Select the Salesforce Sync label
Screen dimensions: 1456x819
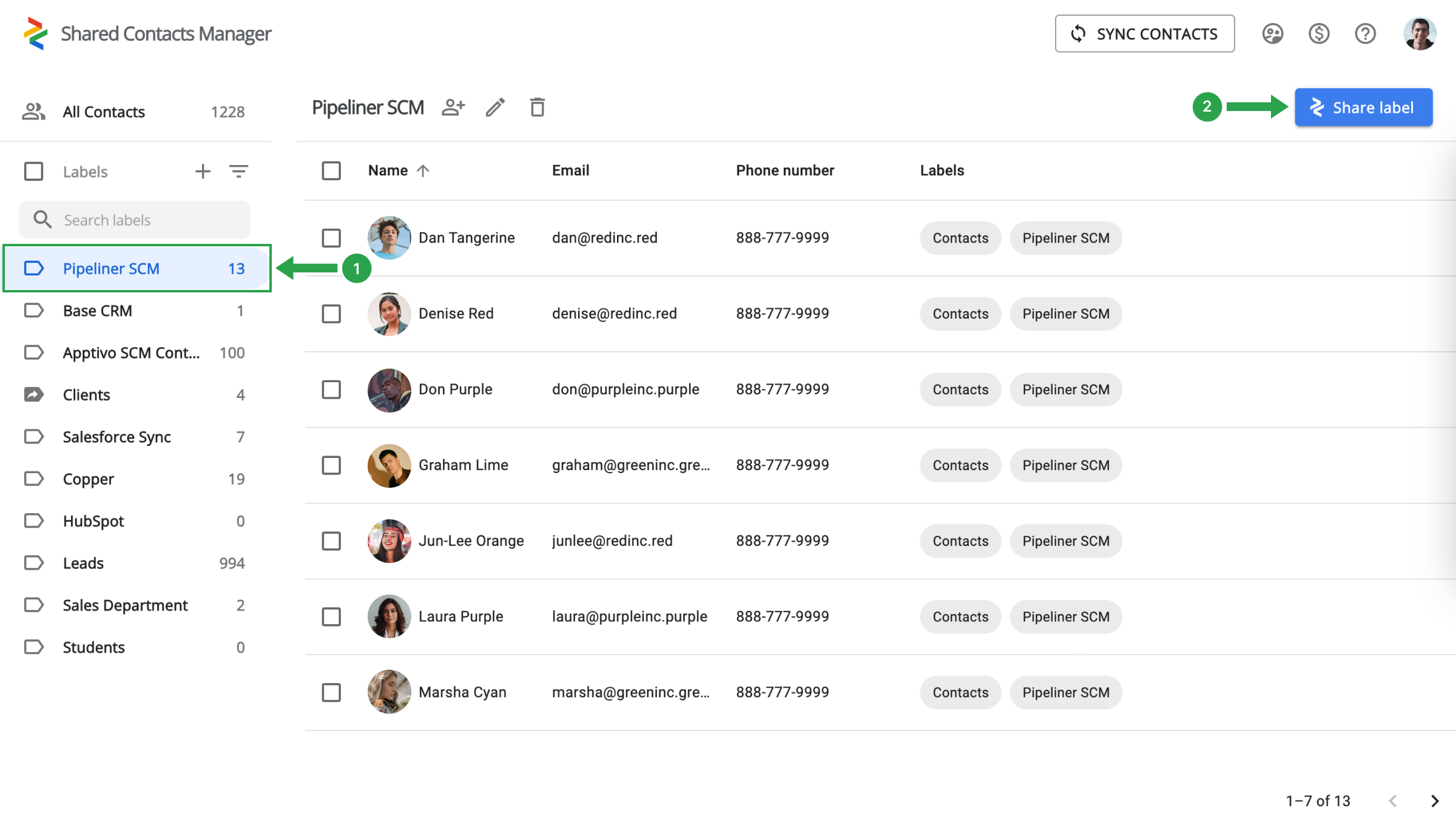click(135, 437)
